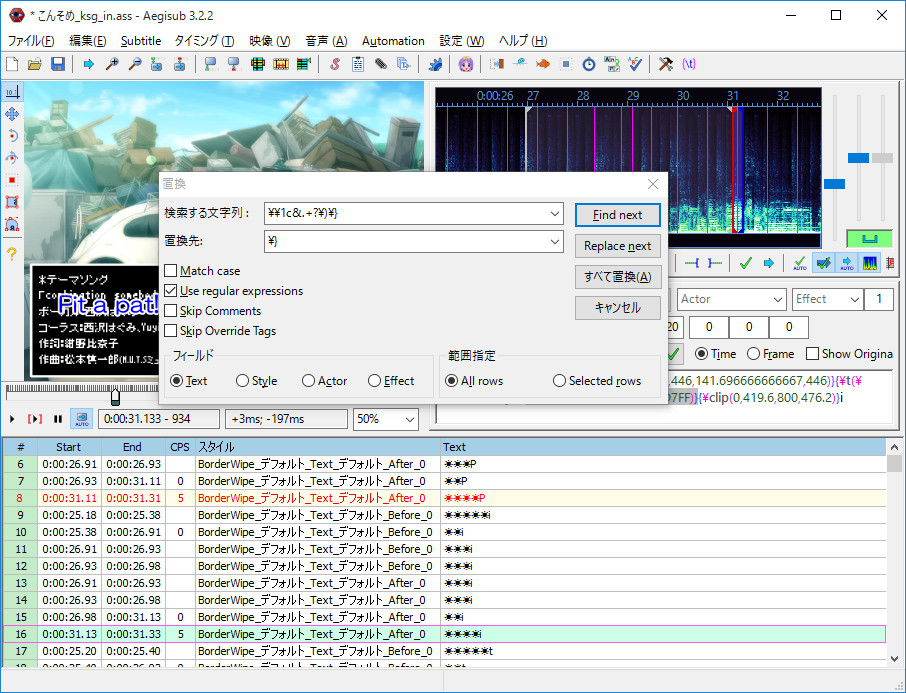Select the Actor field radio button
This screenshot has height=693, width=906.
click(x=309, y=381)
